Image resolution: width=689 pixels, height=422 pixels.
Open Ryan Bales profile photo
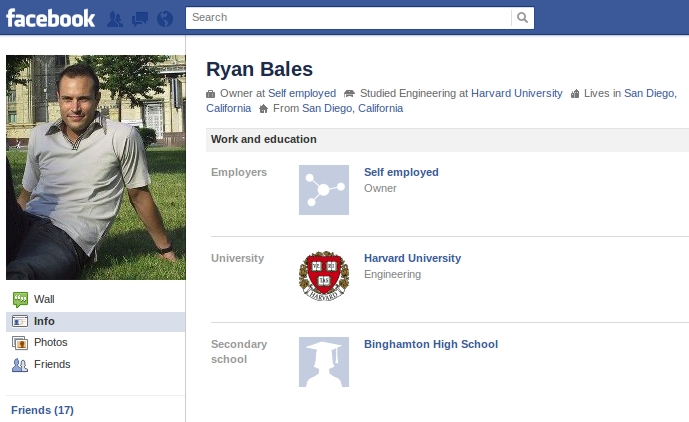96,167
